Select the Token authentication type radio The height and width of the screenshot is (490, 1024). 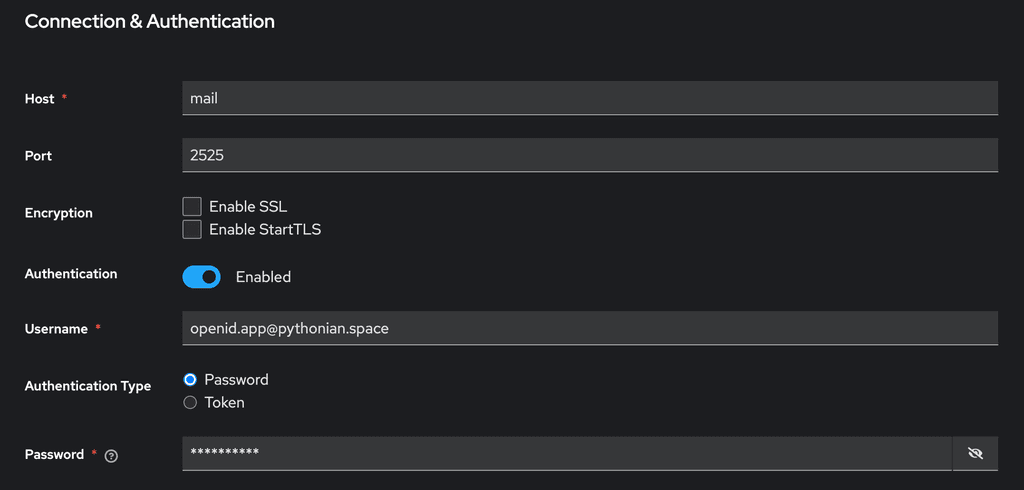point(190,402)
